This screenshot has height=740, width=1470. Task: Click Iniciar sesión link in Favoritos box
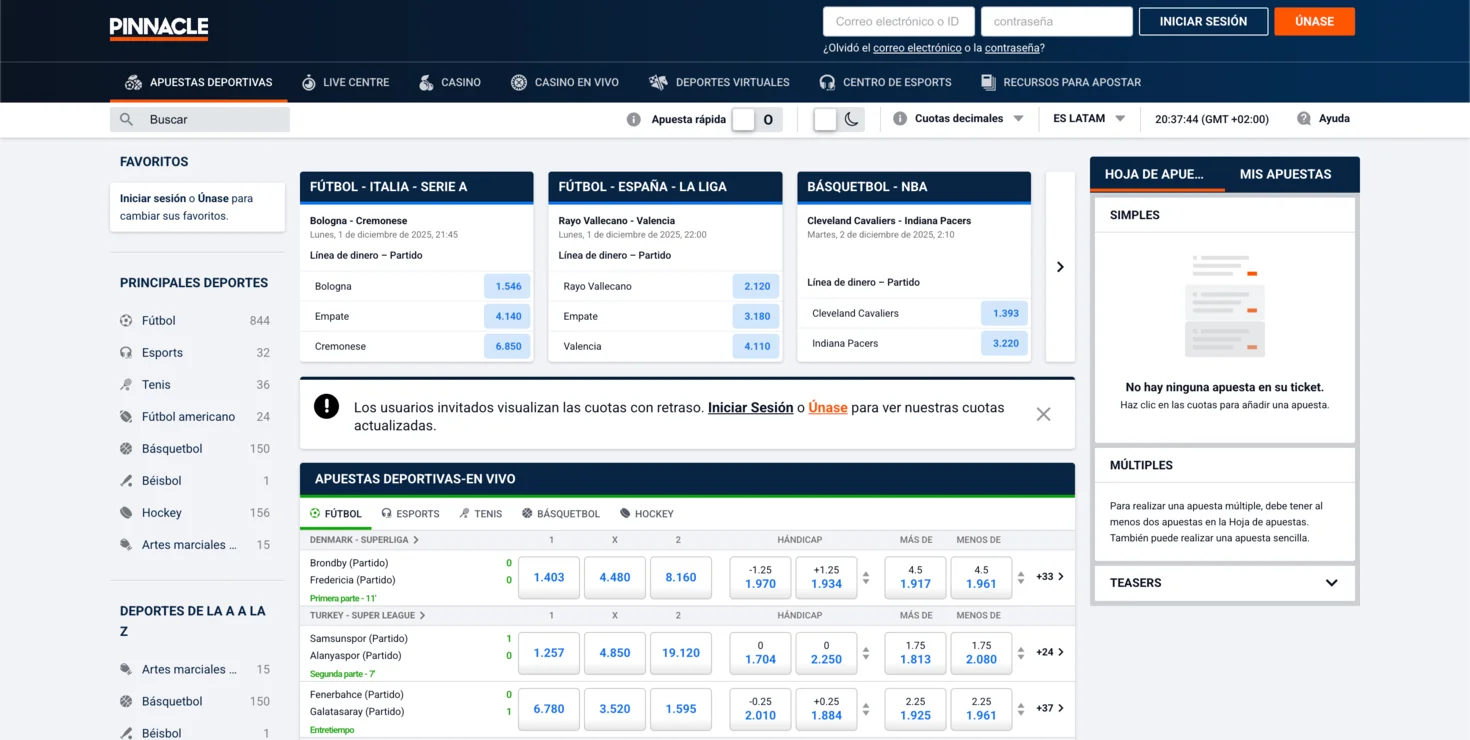click(x=153, y=199)
